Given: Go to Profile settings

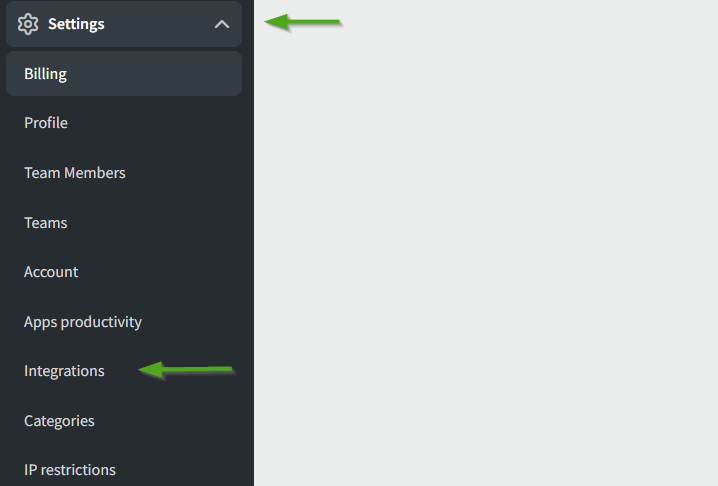Looking at the screenshot, I should pos(46,123).
